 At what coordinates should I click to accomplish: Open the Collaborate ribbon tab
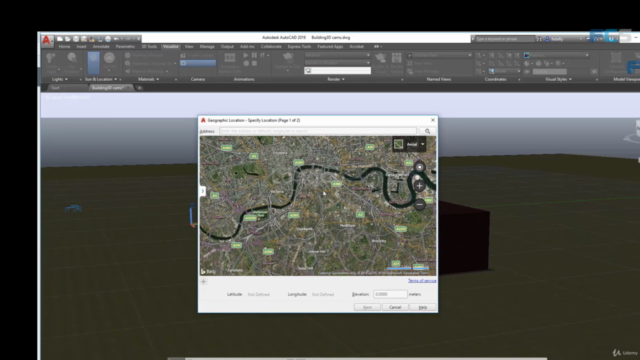coord(271,47)
